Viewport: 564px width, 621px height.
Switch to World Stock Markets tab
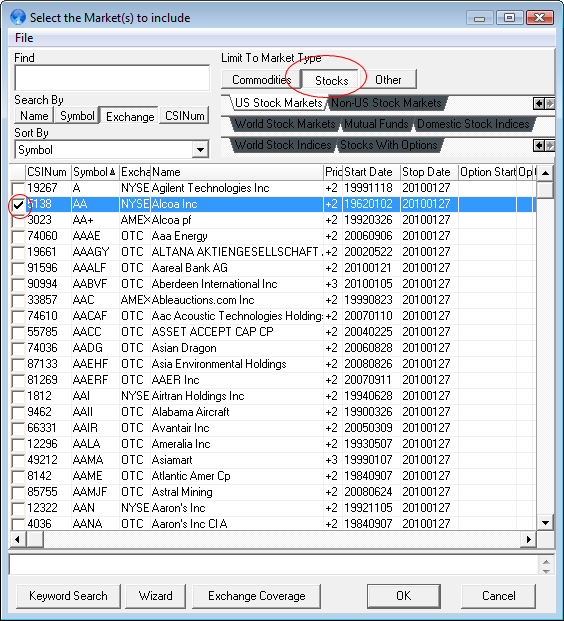[285, 124]
